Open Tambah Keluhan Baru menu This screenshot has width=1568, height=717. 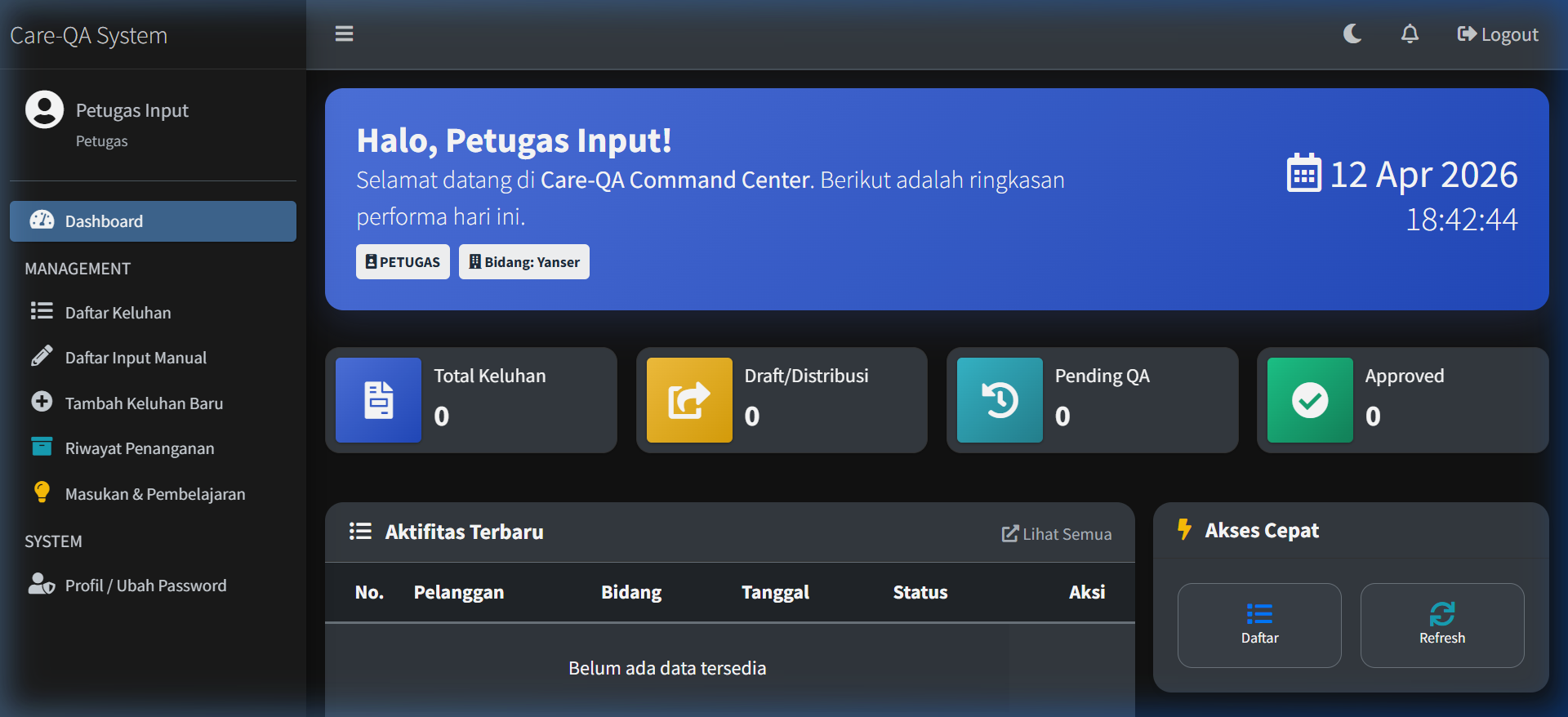[x=153, y=403]
